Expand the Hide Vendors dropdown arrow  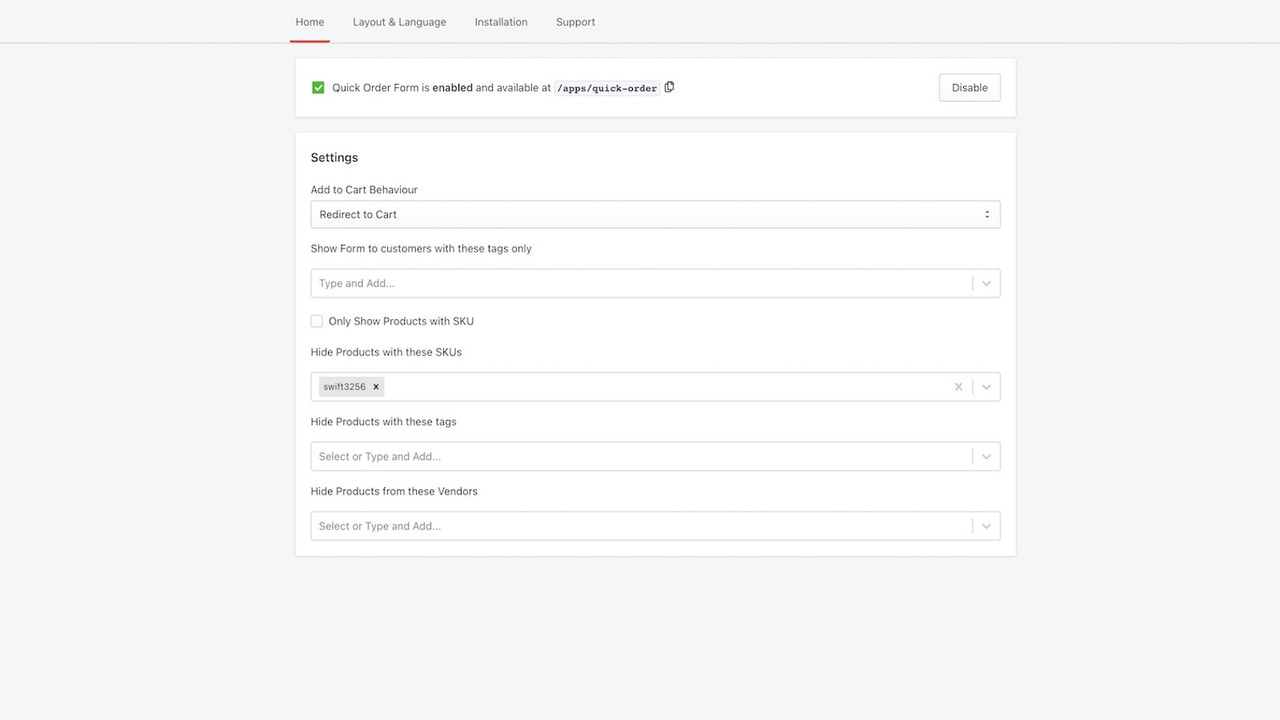986,526
